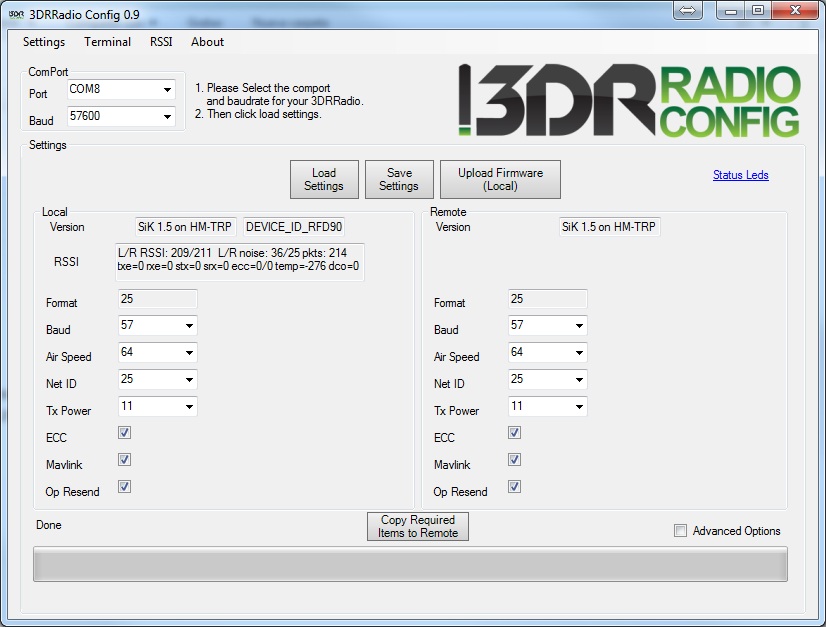Click the Remote Format field

tap(547, 299)
